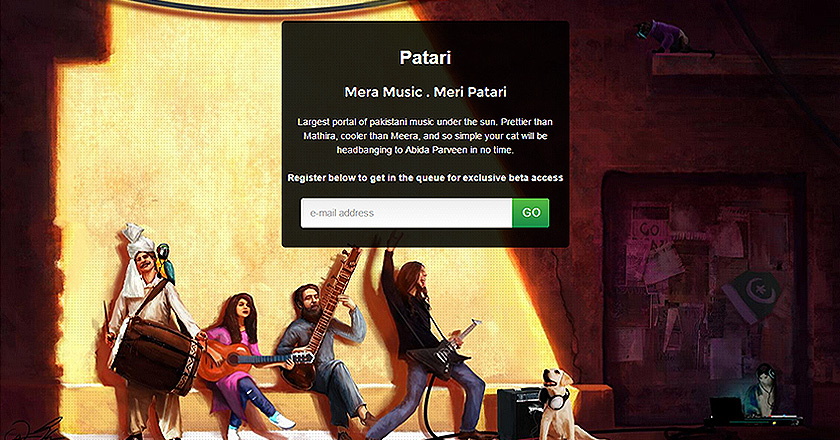Click the sitar played by the bearded man
Screen dimensions: 840x440
tap(321, 322)
